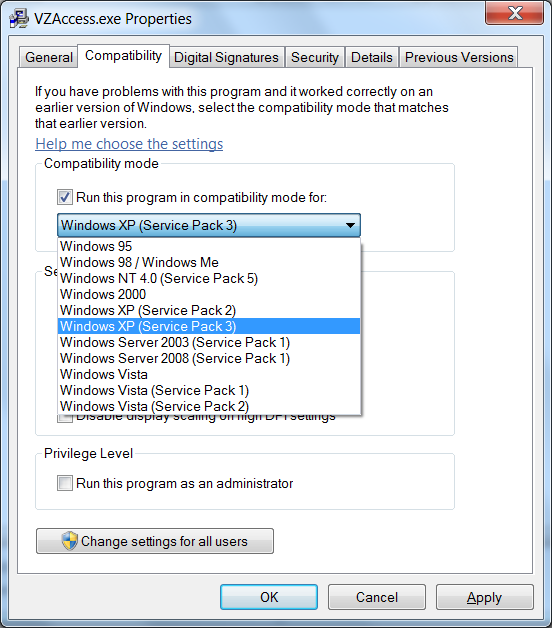The height and width of the screenshot is (628, 552).
Task: Open the Security tab
Action: 315,57
